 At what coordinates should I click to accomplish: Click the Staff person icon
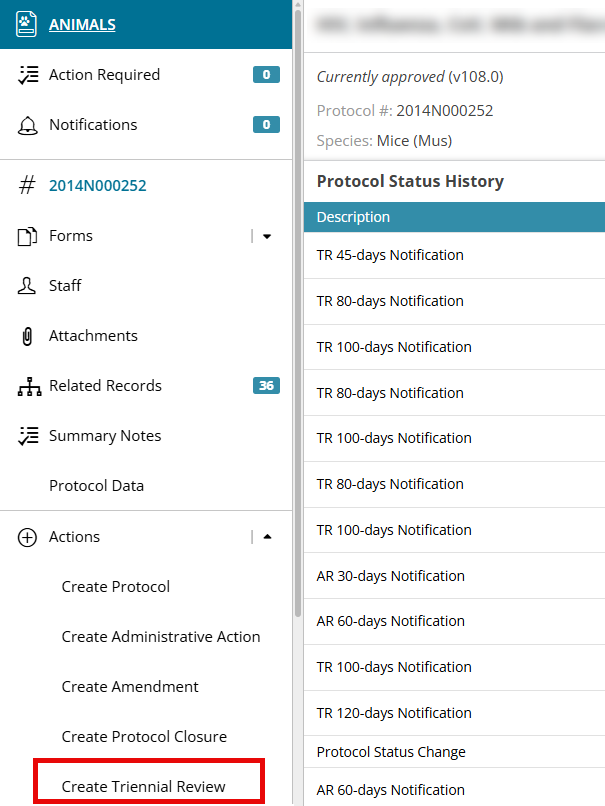click(27, 286)
